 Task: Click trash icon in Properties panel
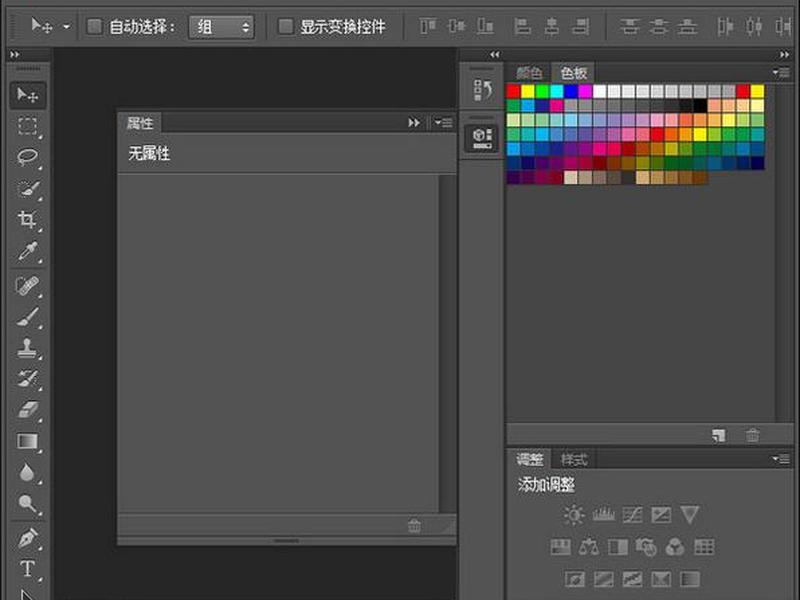pos(414,526)
